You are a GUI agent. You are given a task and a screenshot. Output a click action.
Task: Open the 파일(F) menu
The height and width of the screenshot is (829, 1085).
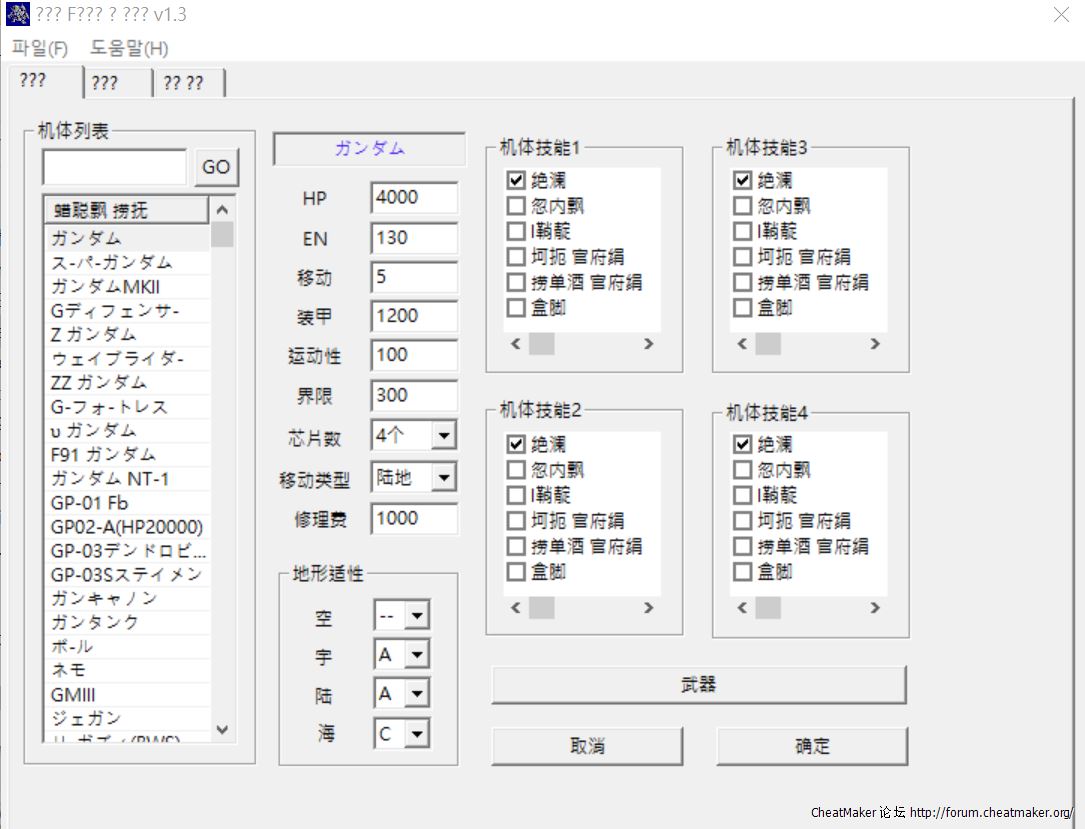coord(40,48)
